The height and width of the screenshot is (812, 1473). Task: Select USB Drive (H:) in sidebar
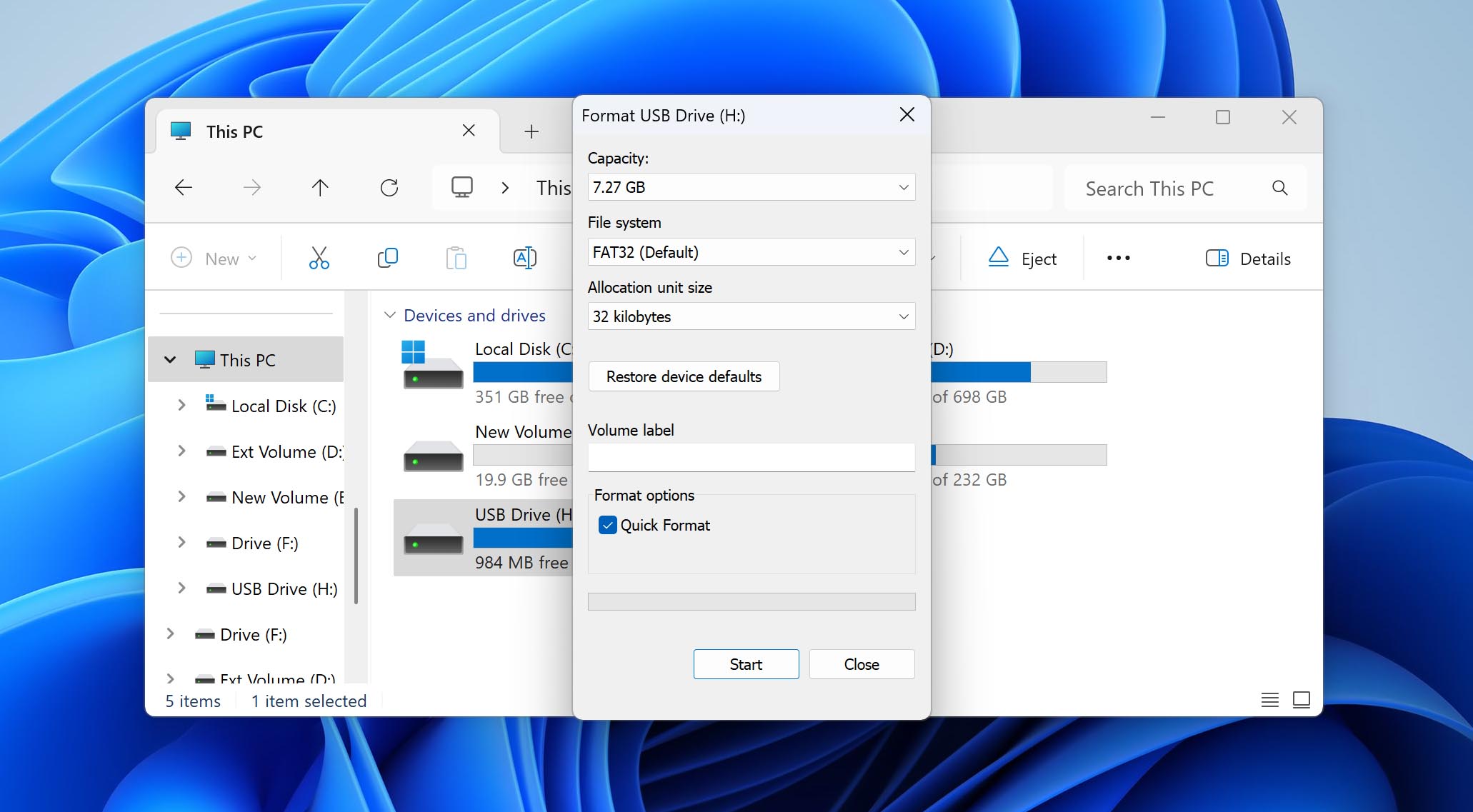(x=271, y=588)
